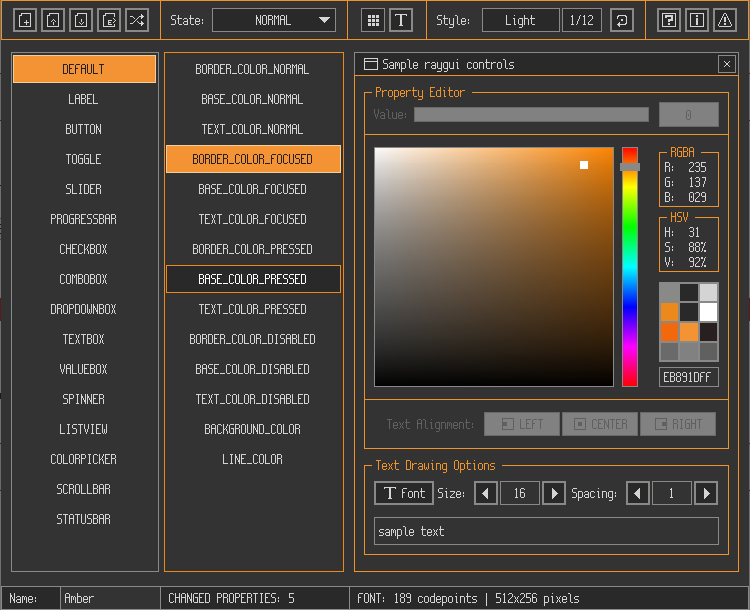
Task: Toggle LEFT text alignment
Action: (x=521, y=424)
